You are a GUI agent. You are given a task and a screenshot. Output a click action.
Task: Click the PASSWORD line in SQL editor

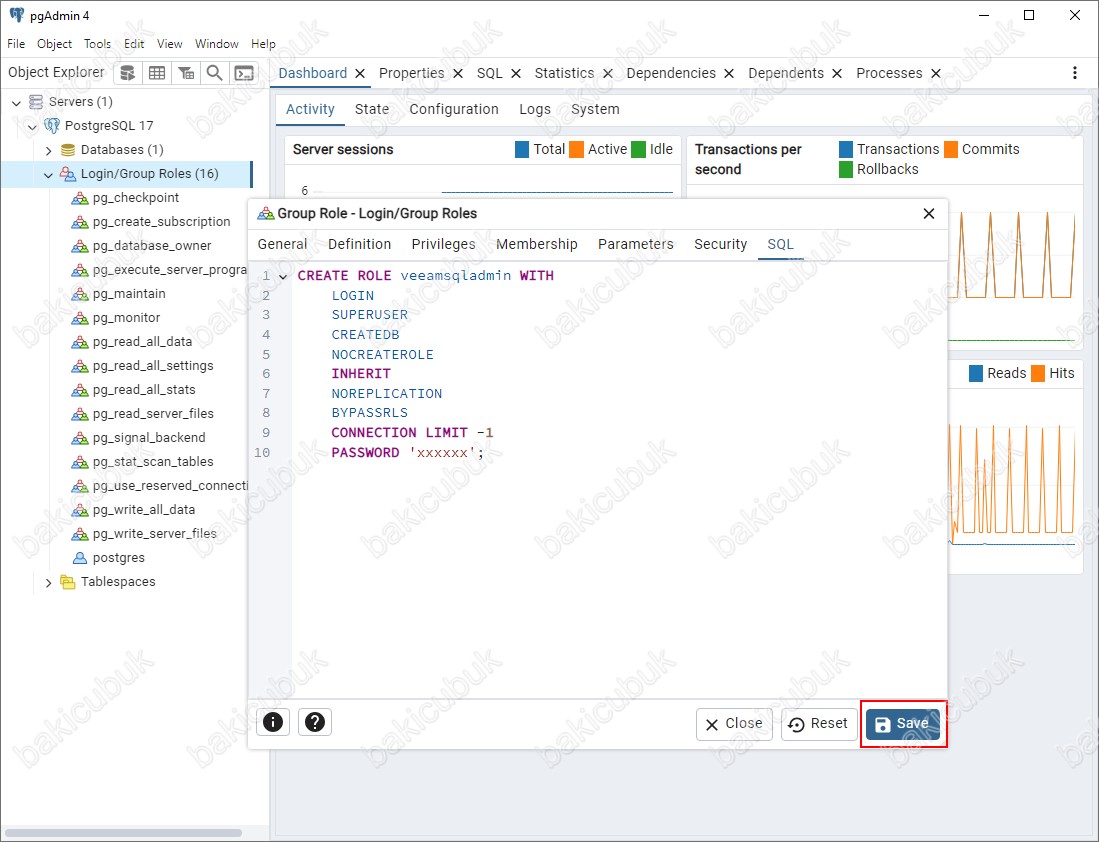pos(407,453)
